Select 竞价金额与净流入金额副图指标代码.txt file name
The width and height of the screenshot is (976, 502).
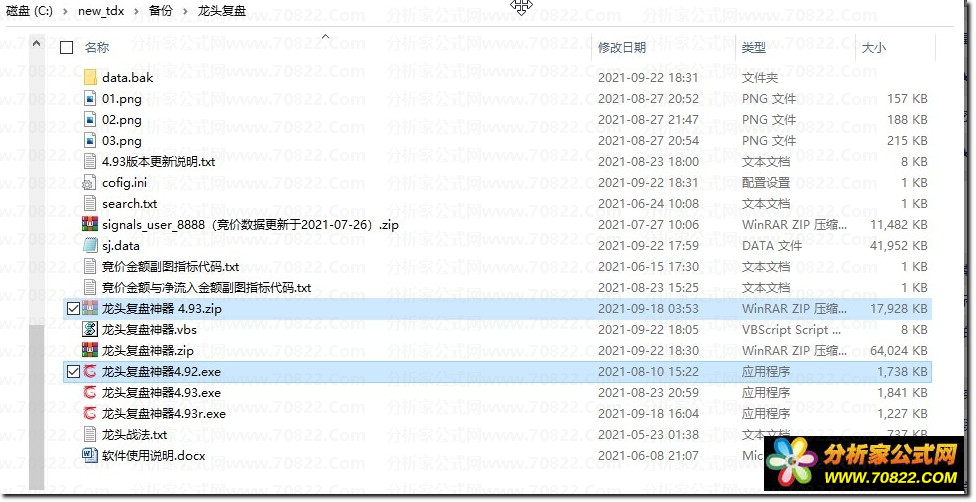[207, 288]
